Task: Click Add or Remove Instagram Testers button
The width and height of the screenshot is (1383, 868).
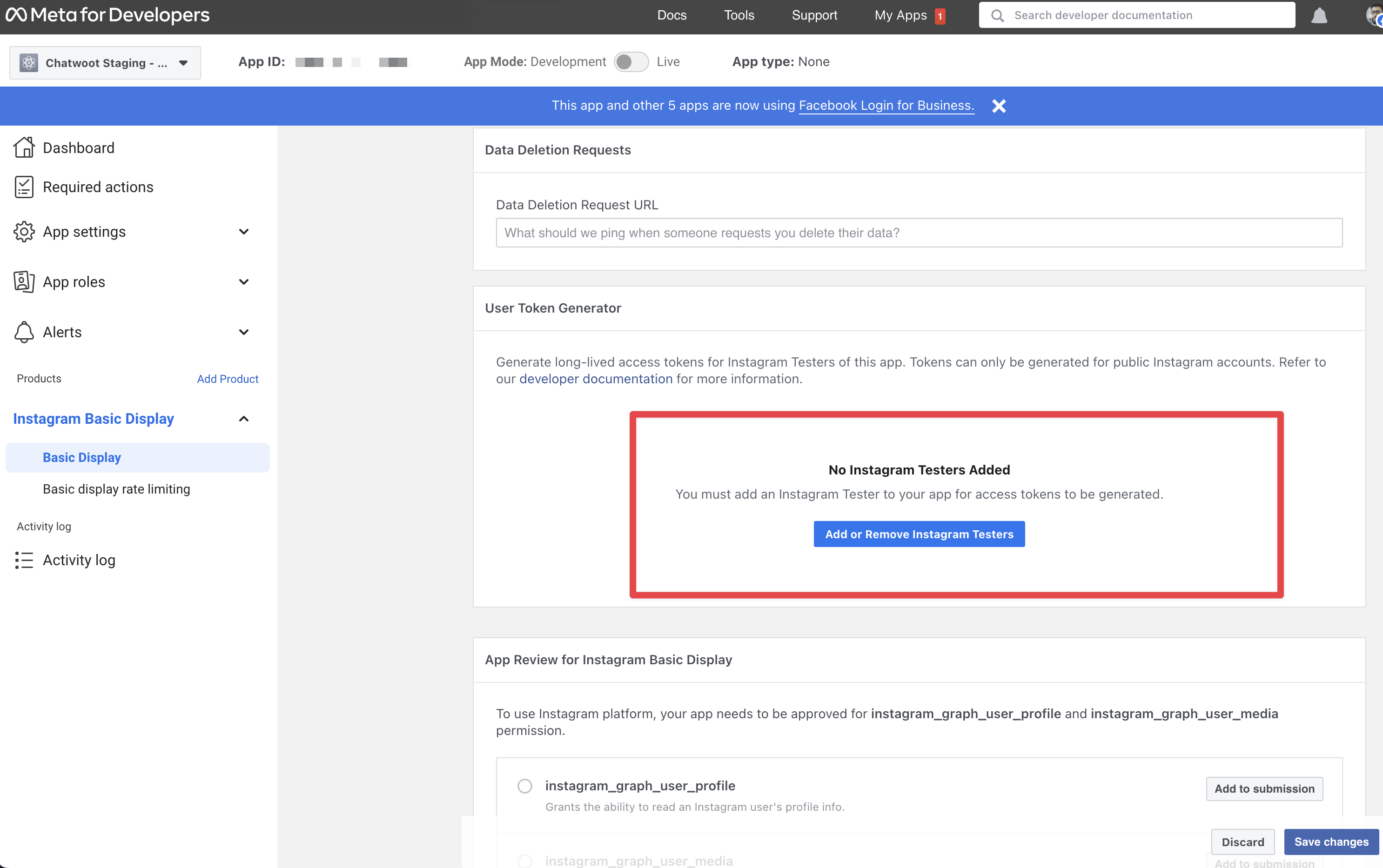Action: point(919,534)
